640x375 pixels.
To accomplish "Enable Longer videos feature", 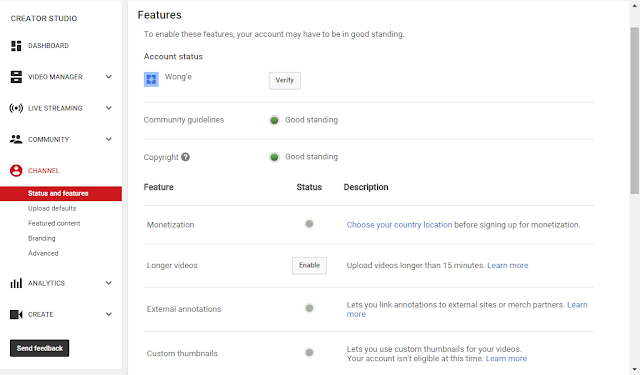I will 309,266.
